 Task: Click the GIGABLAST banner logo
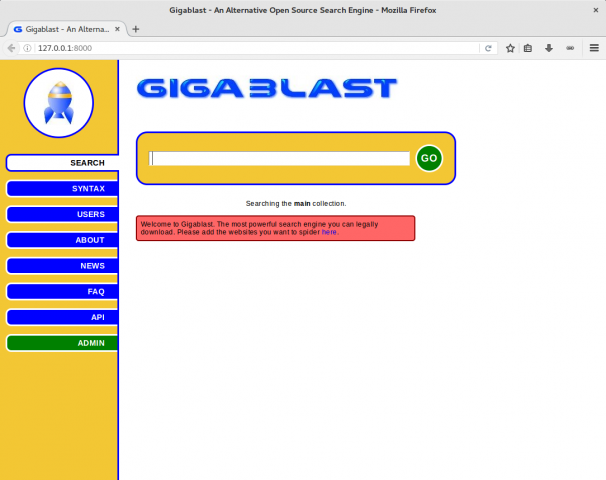click(267, 88)
